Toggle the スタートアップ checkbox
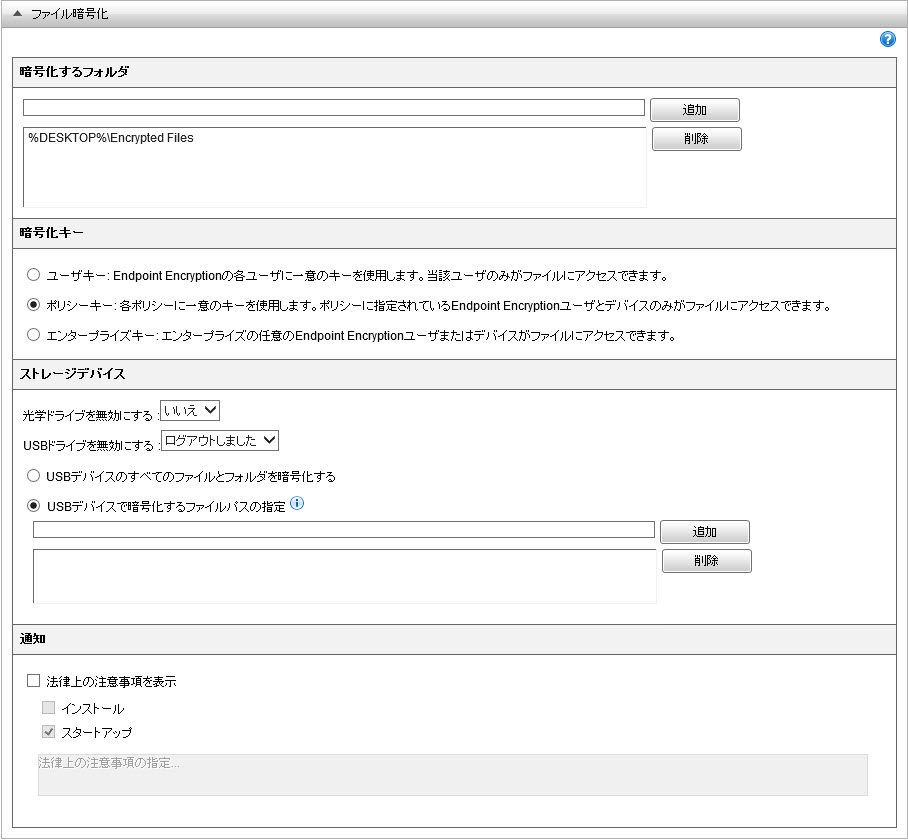This screenshot has width=908, height=840. pyautogui.click(x=49, y=732)
